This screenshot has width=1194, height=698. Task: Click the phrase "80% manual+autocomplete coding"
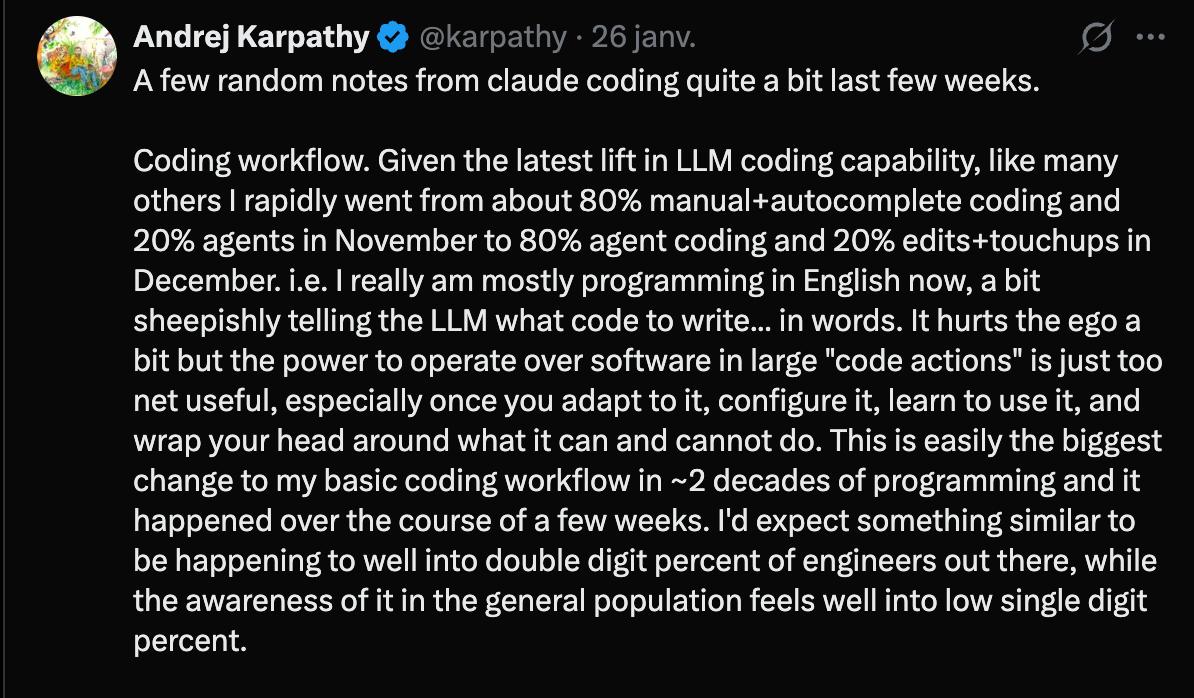[808, 201]
